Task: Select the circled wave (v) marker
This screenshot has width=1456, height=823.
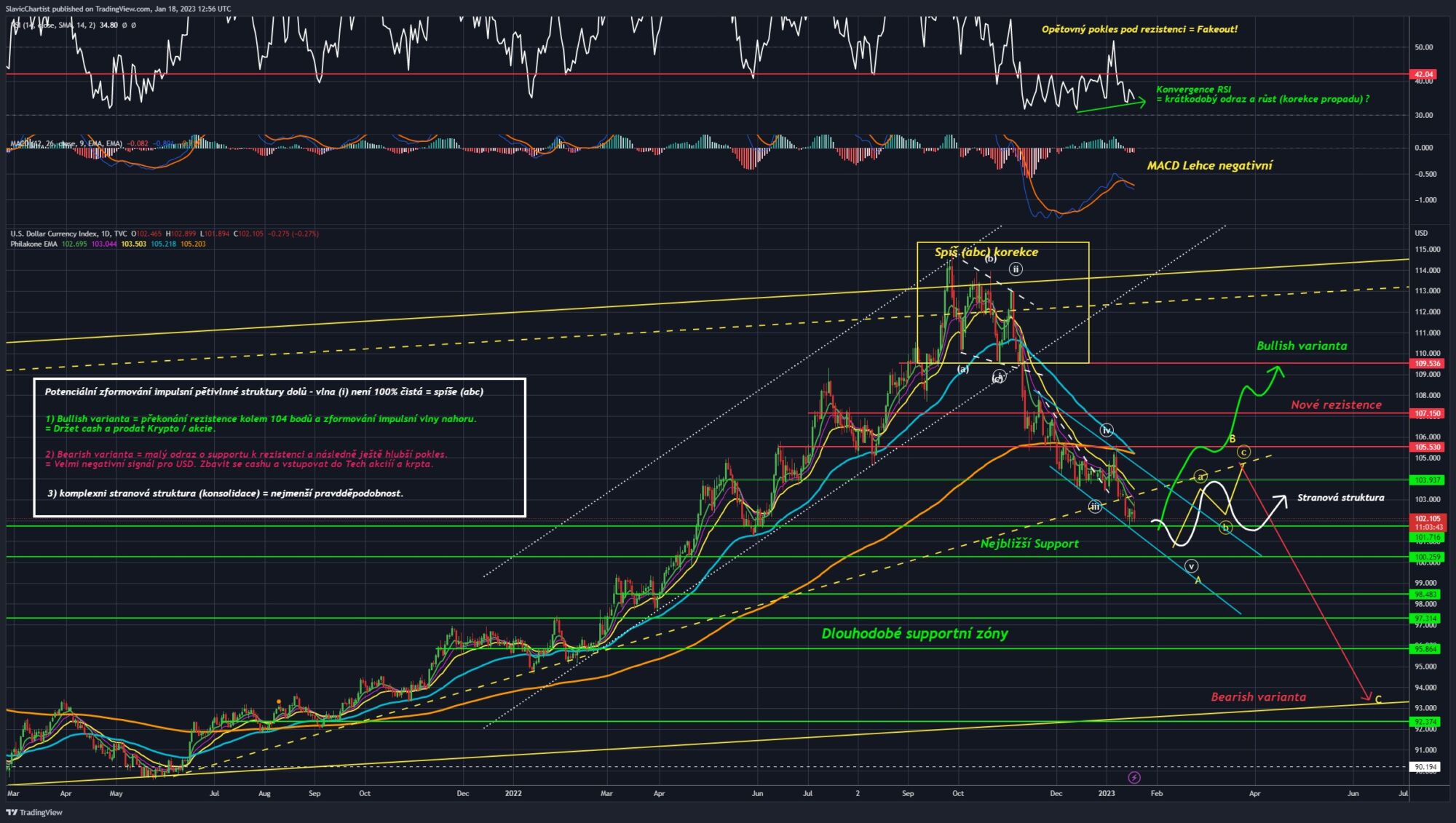Action: pos(1191,565)
